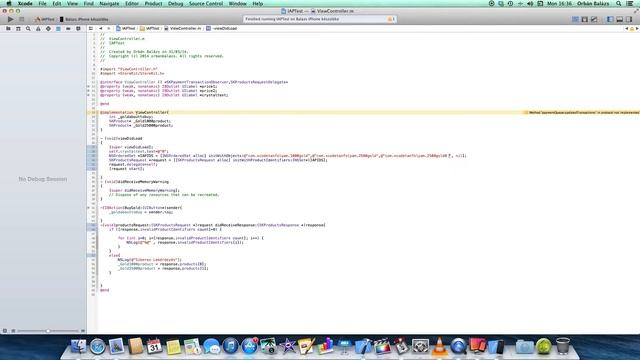Enter full screen mode for Xcode window
Screen dimensions: 640x360
[x=636, y=11]
